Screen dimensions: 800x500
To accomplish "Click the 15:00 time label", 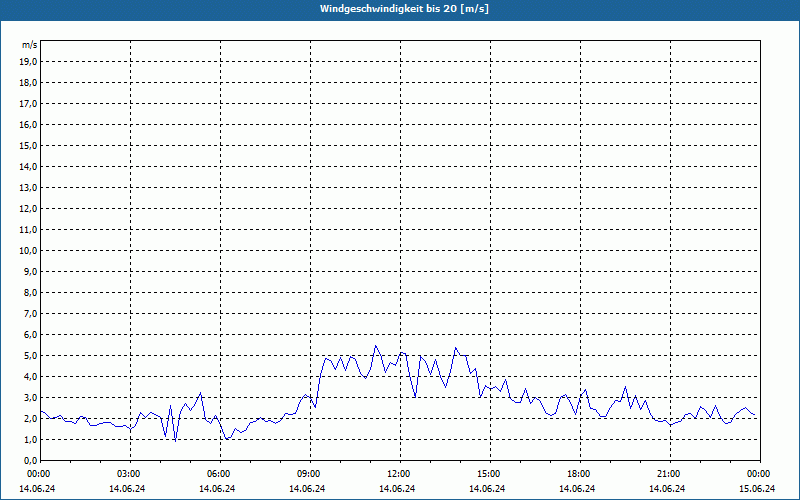I will coord(490,474).
